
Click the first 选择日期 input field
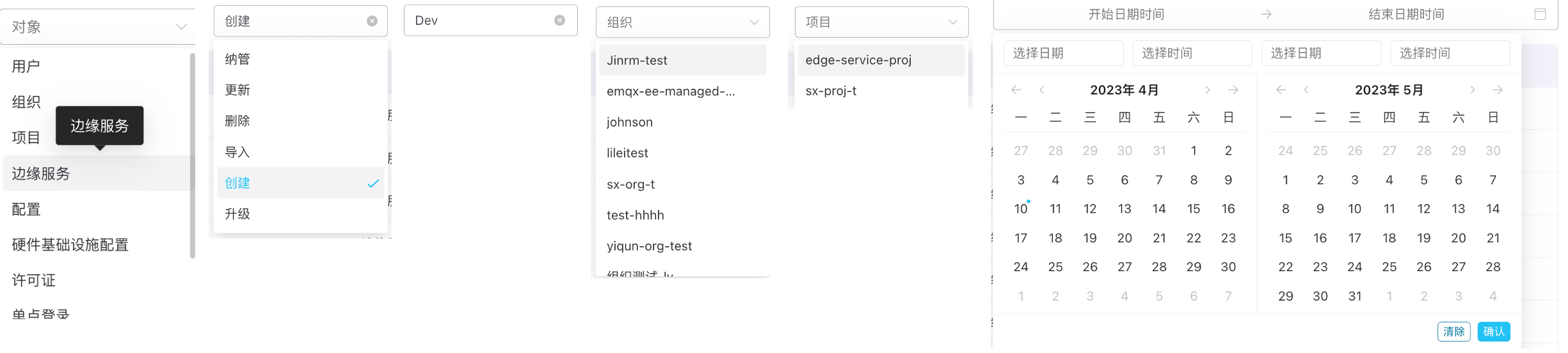[x=1063, y=53]
